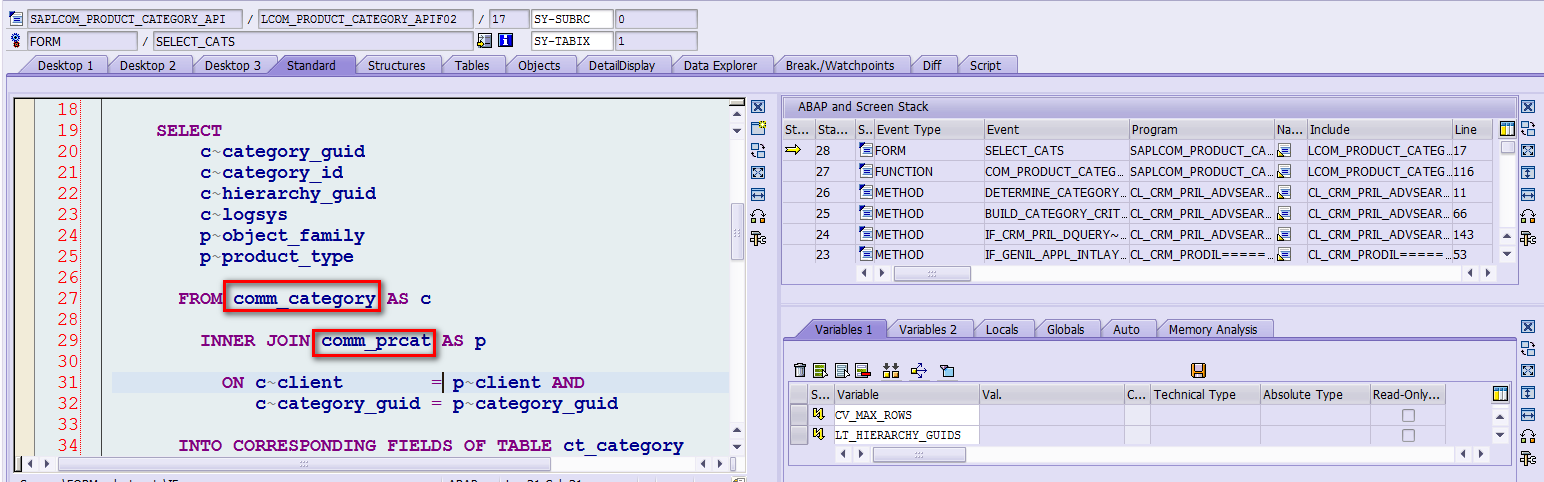Click Val. cell for CV_MAX_ROWS variable

[1052, 415]
